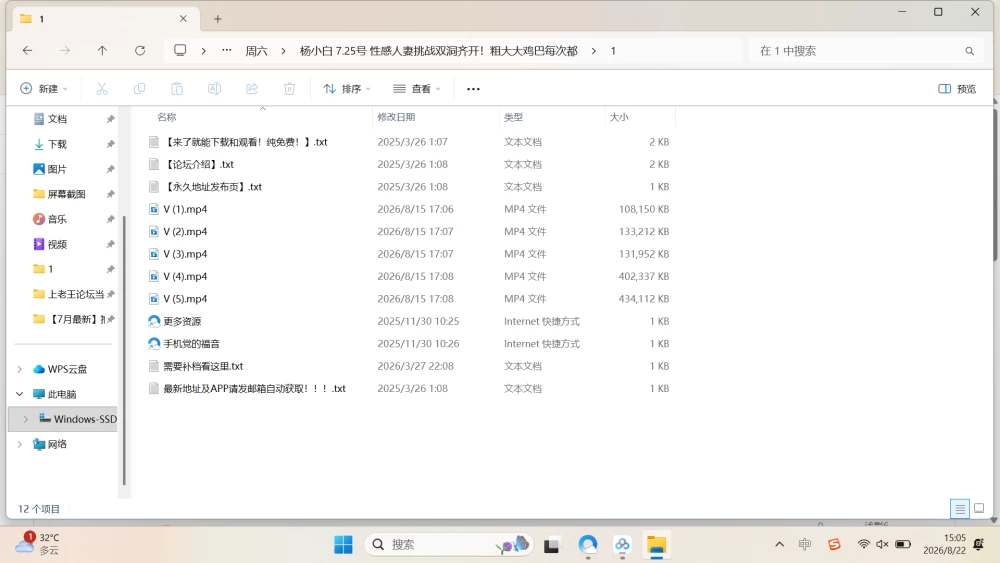
Task: Open the colorful cloud app on taskbar
Action: click(x=622, y=545)
